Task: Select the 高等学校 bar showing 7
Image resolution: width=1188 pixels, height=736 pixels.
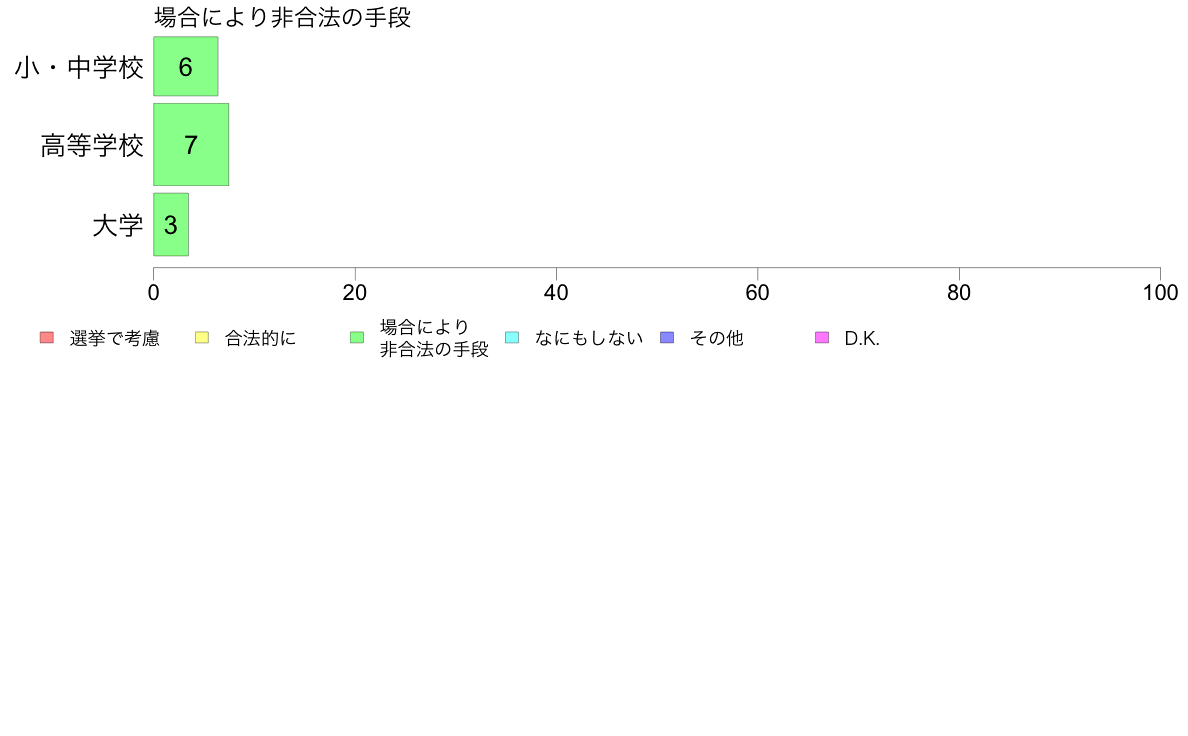Action: click(191, 145)
